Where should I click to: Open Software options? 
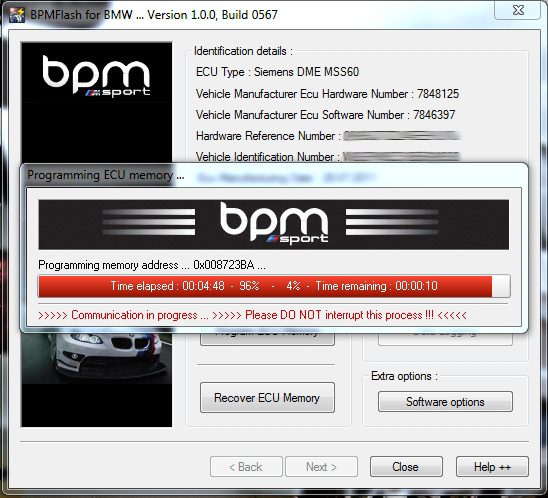(445, 402)
